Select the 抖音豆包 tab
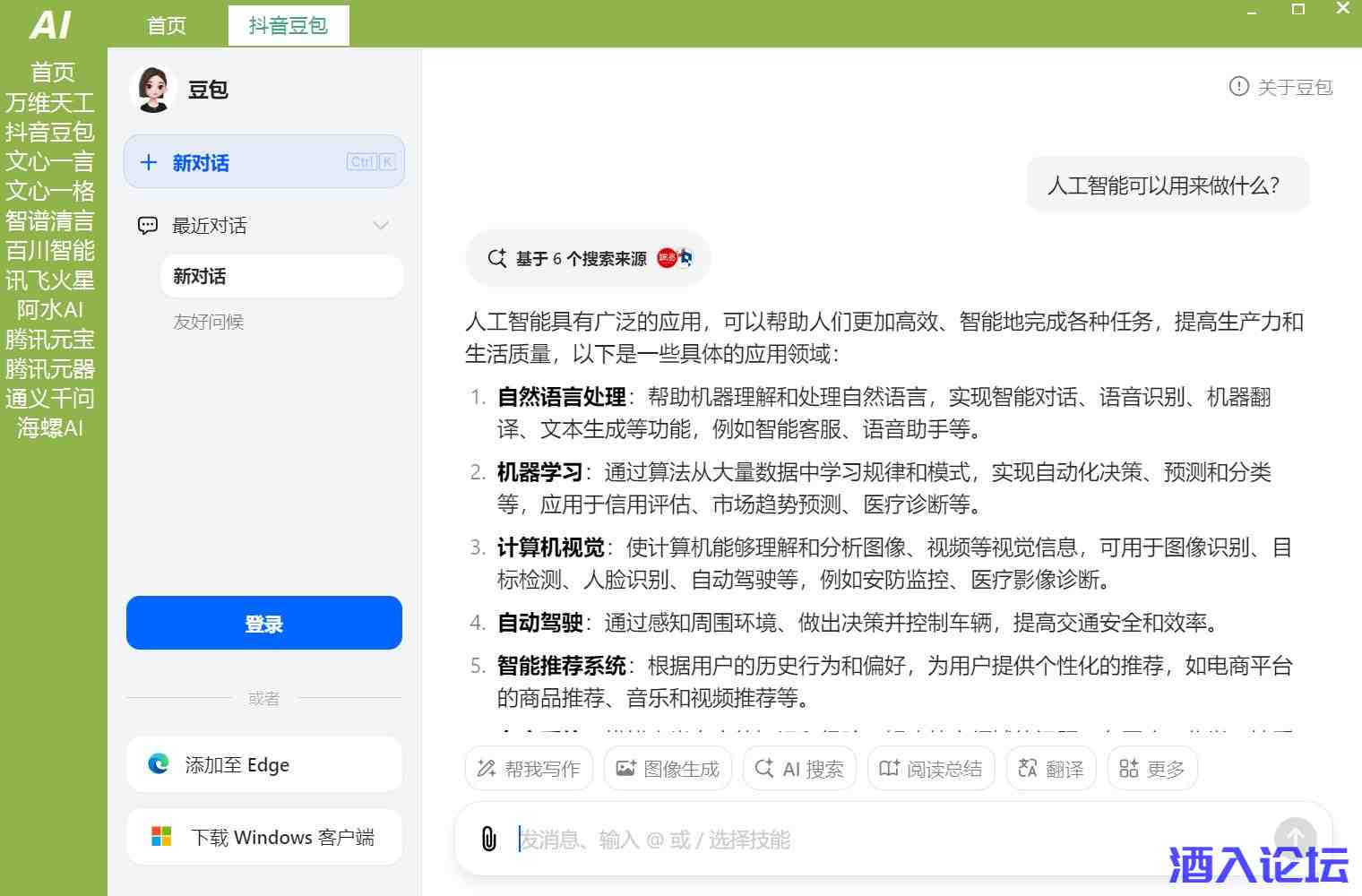Screen dimensions: 1362x896 coord(288,25)
